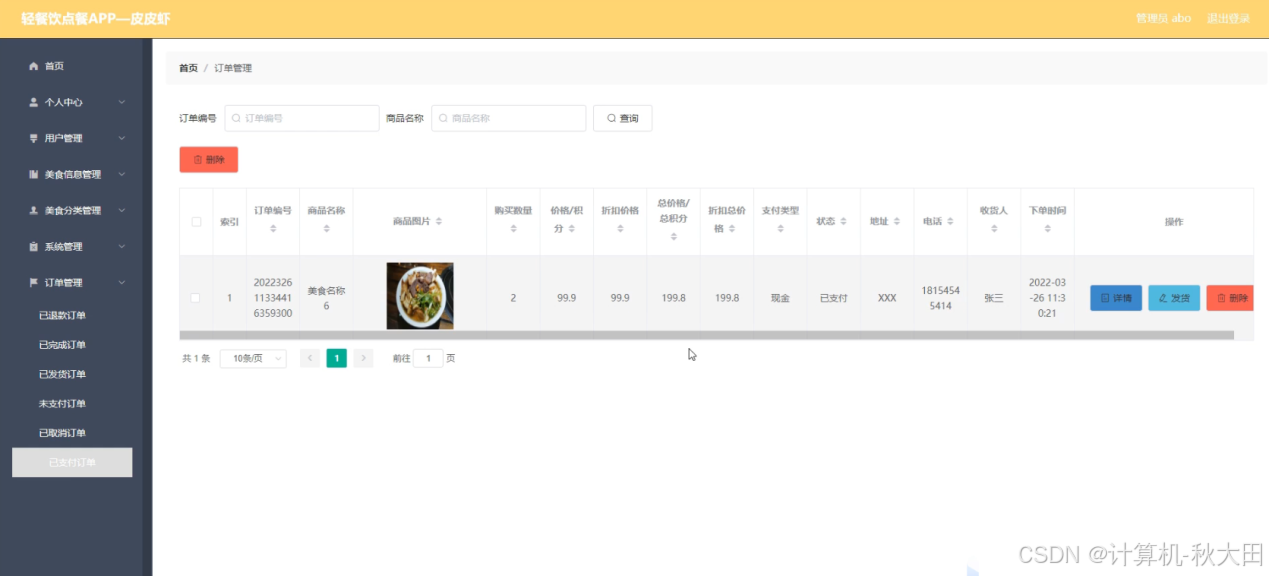
Task: Click the red 删除 button in the order row
Action: pyautogui.click(x=1230, y=298)
